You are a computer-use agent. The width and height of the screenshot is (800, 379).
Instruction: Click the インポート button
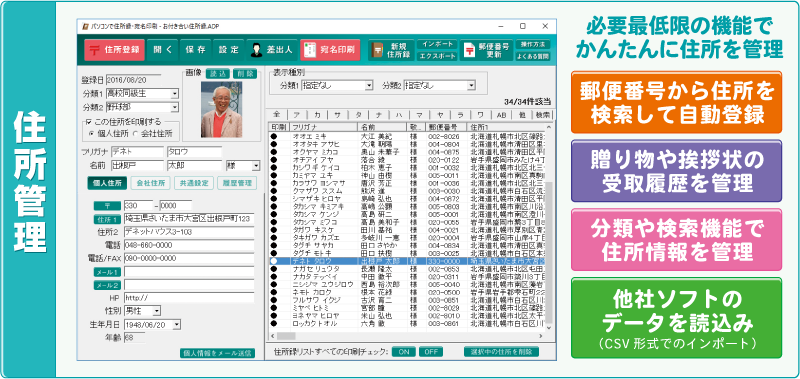437,44
